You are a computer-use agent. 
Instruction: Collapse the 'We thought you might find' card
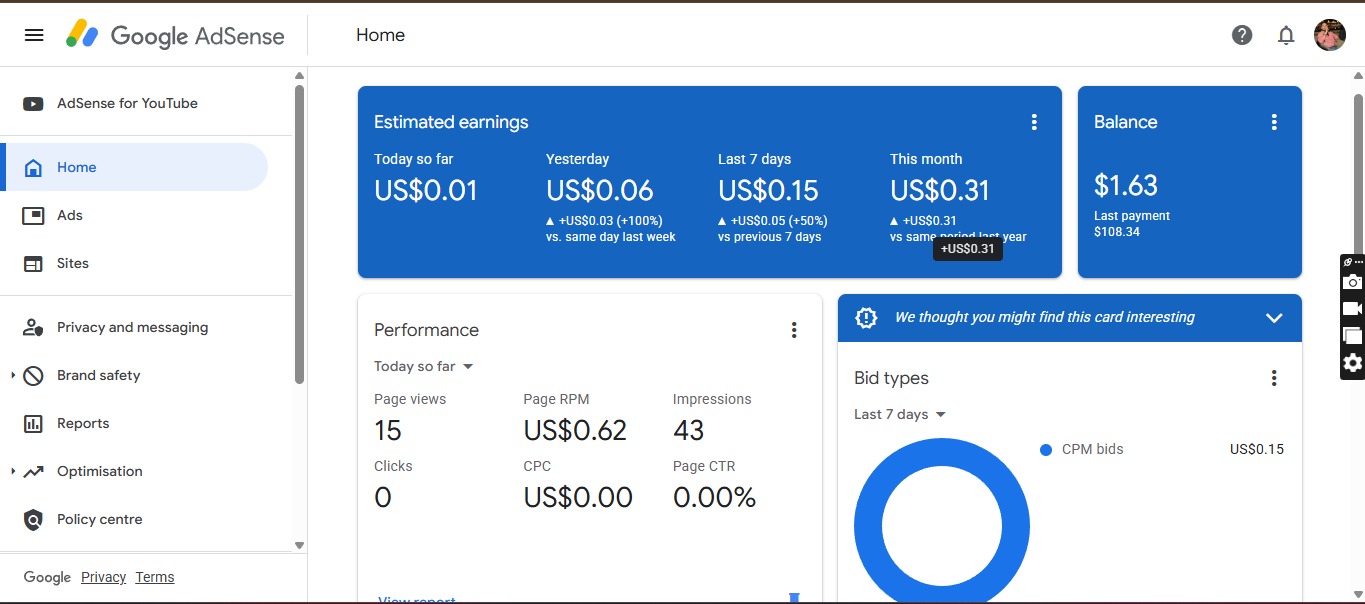[x=1274, y=318]
